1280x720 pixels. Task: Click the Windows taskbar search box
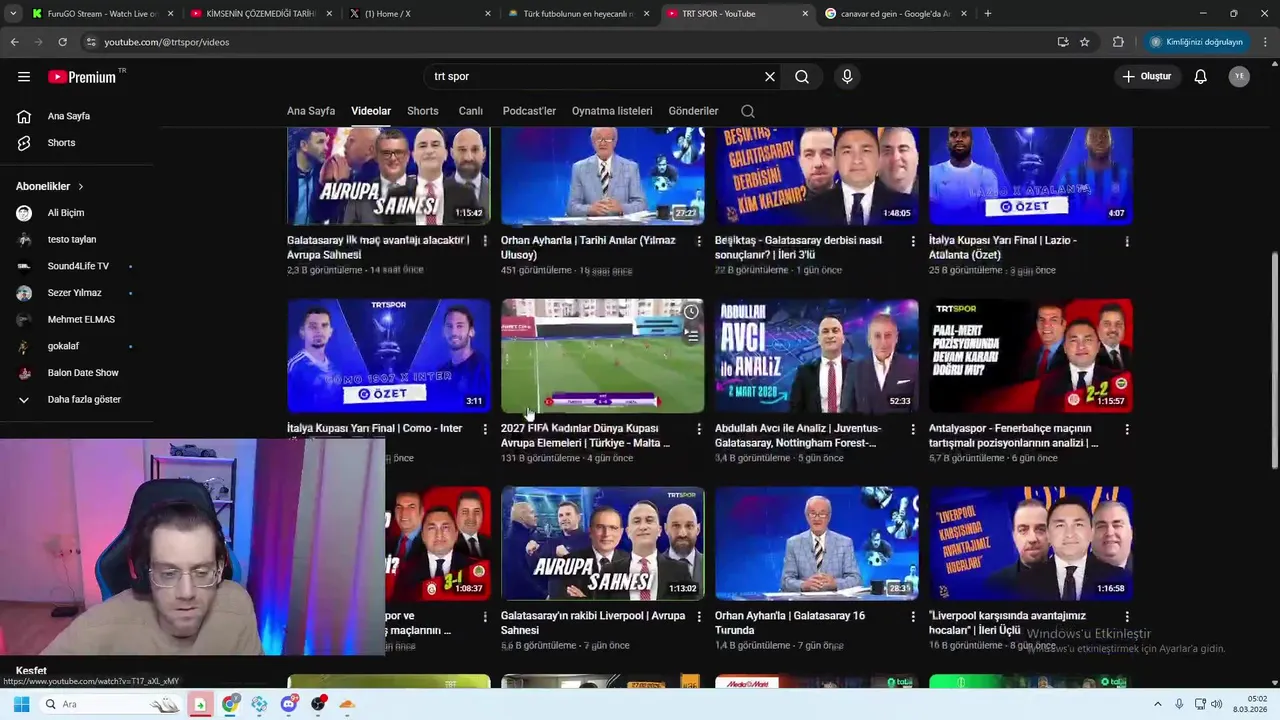[111, 704]
